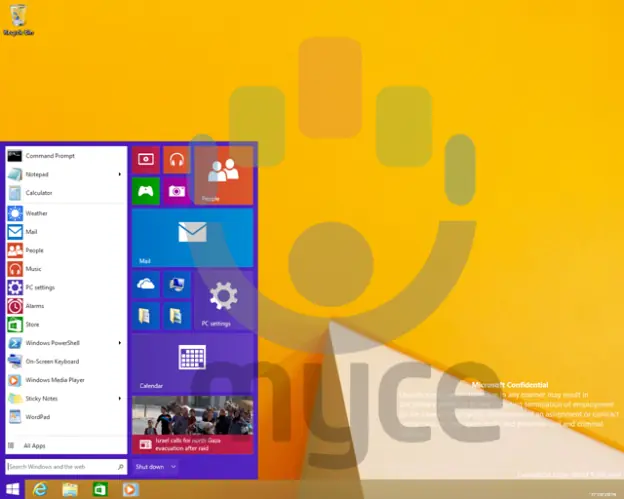Open Store from the taskbar
The width and height of the screenshot is (624, 499).
[100, 489]
